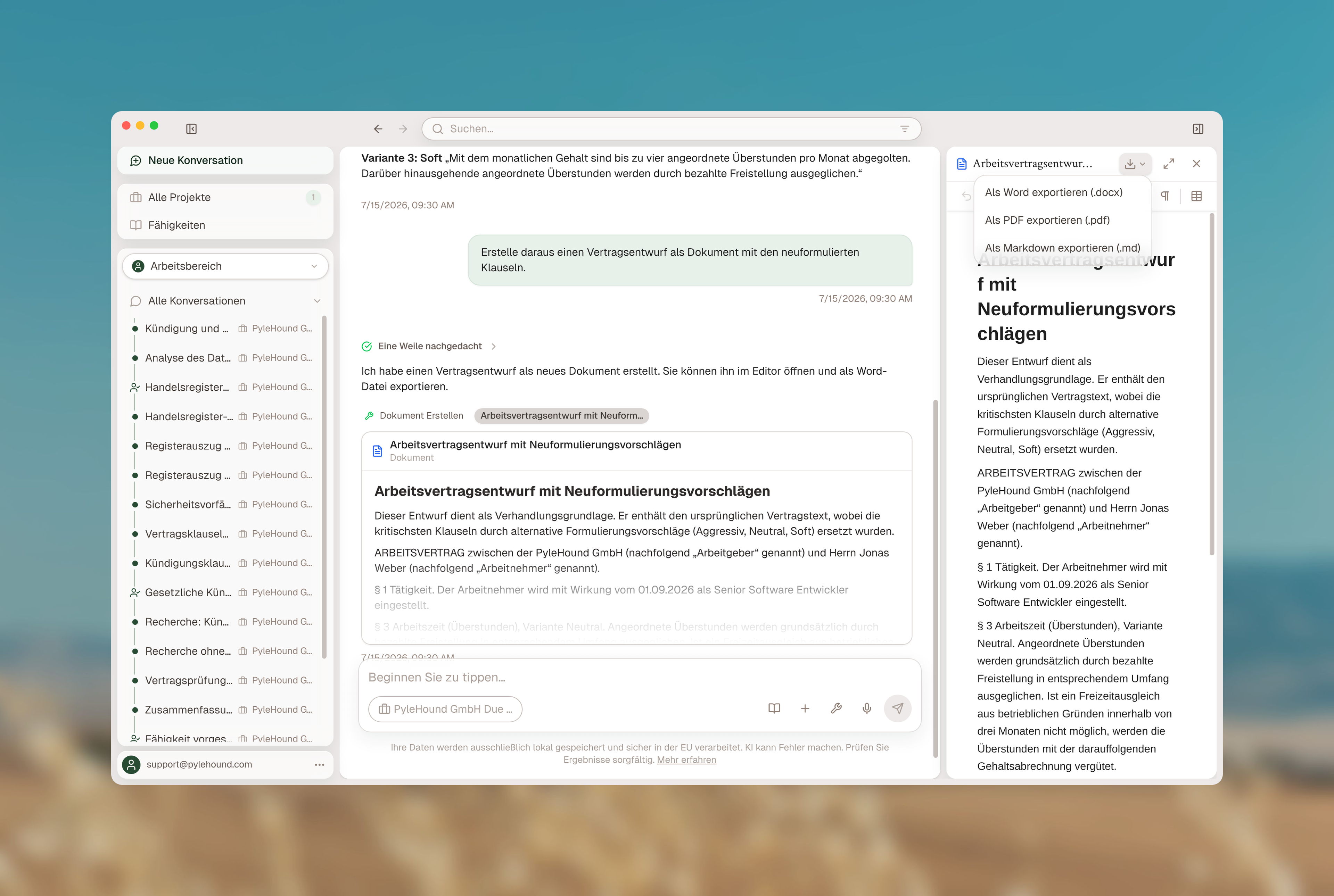The image size is (1334, 896).
Task: Go forward with the right arrow
Action: click(x=403, y=128)
